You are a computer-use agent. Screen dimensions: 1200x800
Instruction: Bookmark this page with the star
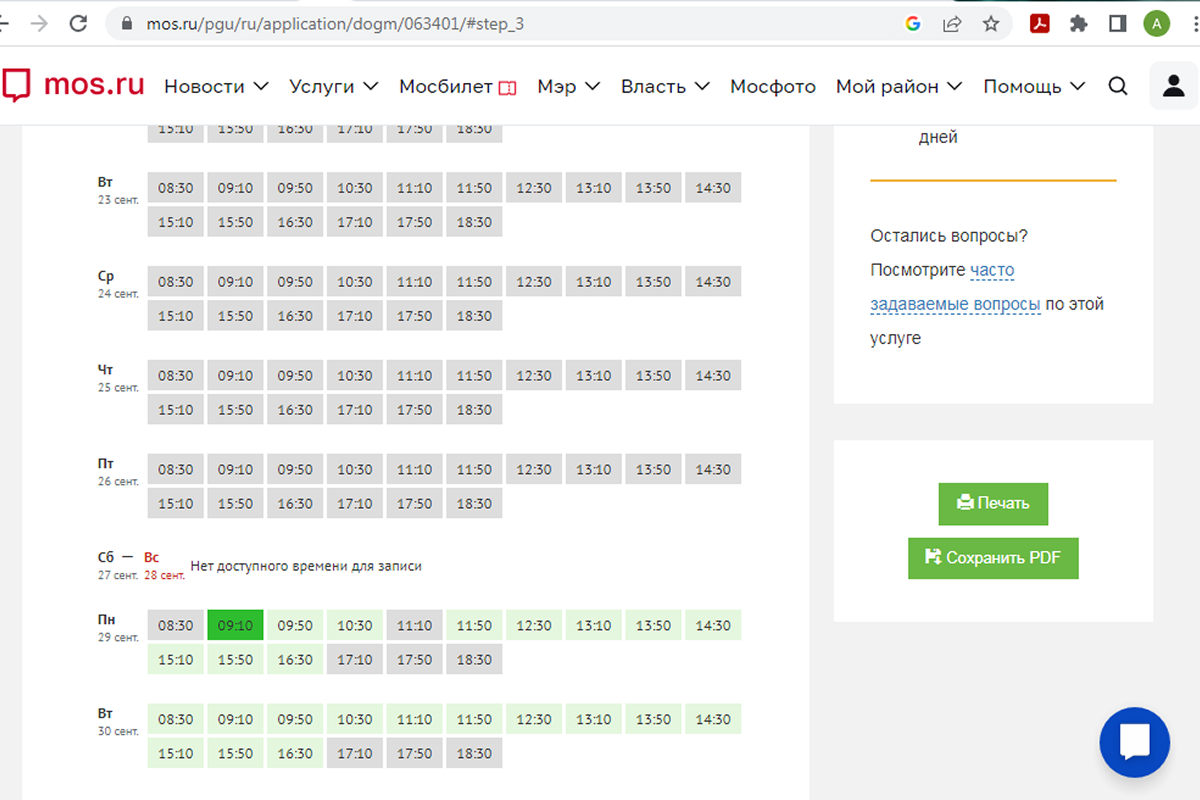[991, 24]
